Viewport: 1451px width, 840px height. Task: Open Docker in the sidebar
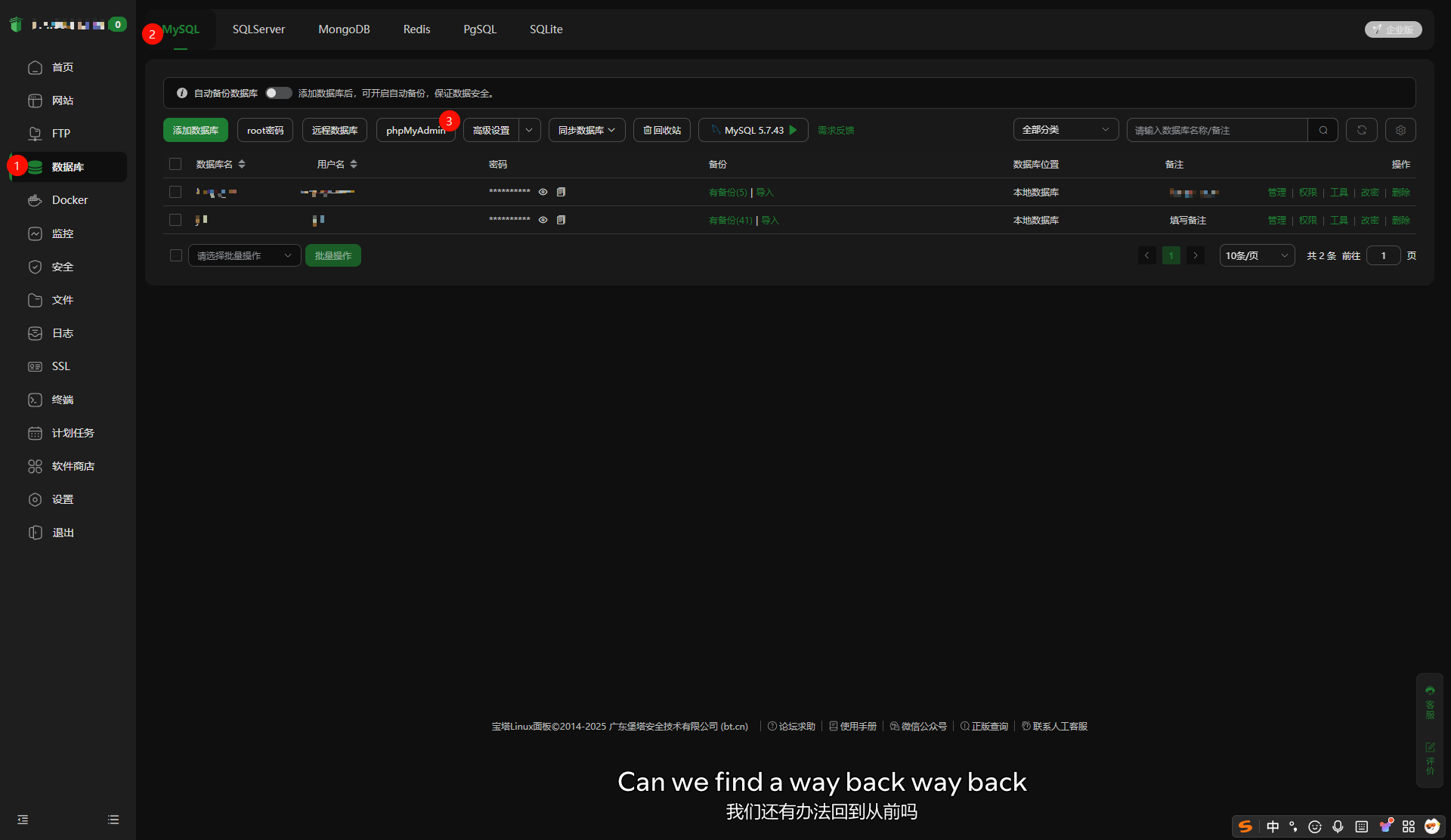70,200
